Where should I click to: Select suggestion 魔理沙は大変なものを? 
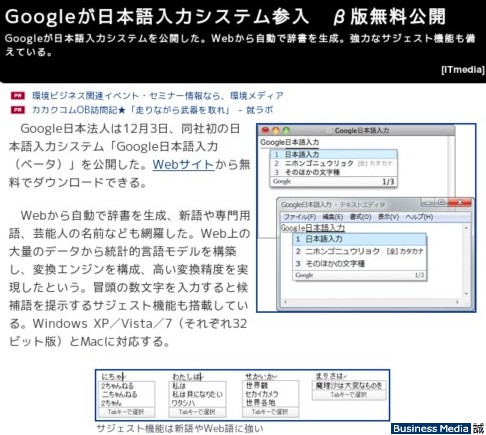click(x=349, y=386)
